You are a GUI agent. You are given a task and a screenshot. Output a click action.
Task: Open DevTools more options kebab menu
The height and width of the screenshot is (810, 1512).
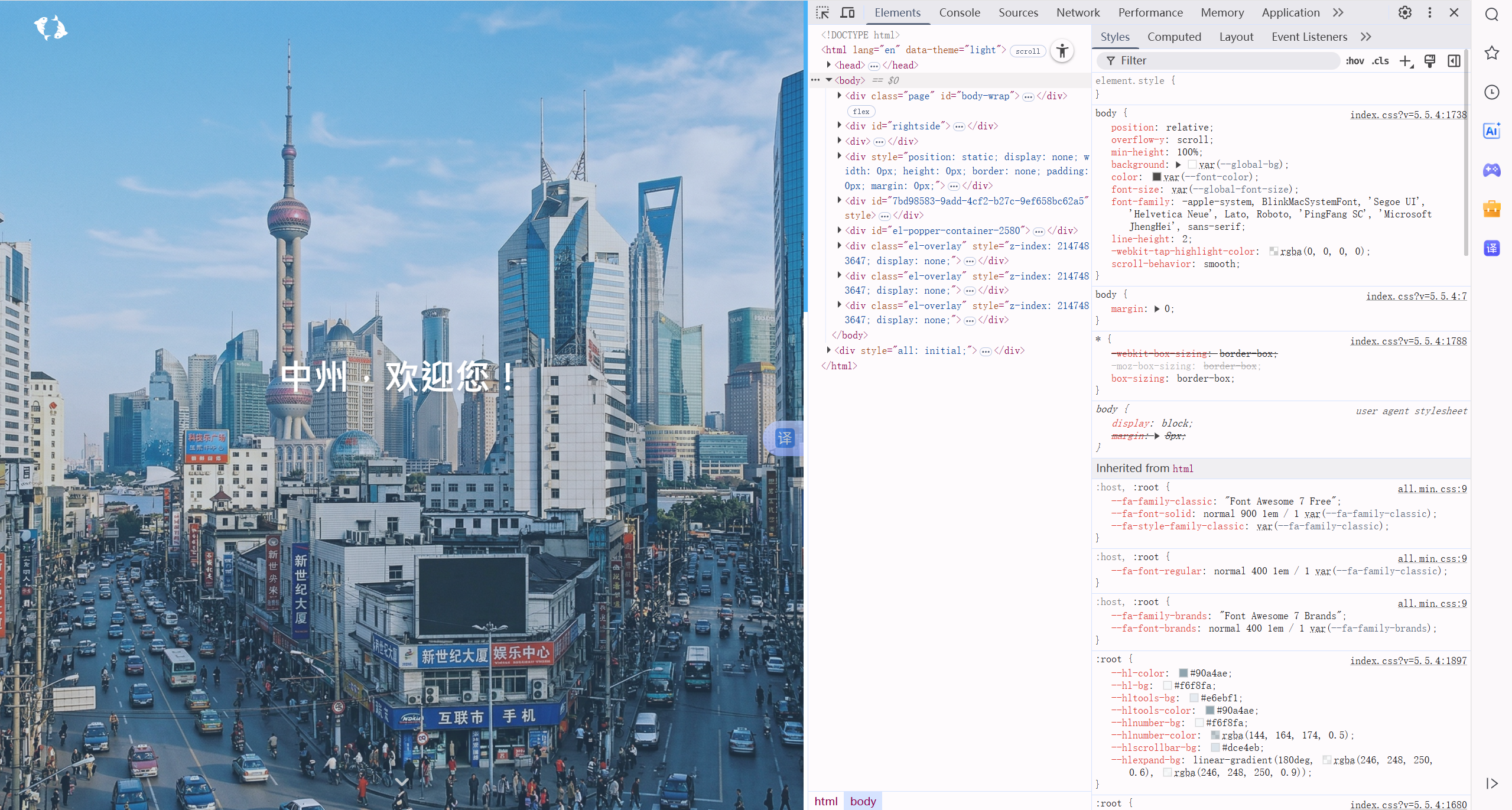(x=1429, y=12)
